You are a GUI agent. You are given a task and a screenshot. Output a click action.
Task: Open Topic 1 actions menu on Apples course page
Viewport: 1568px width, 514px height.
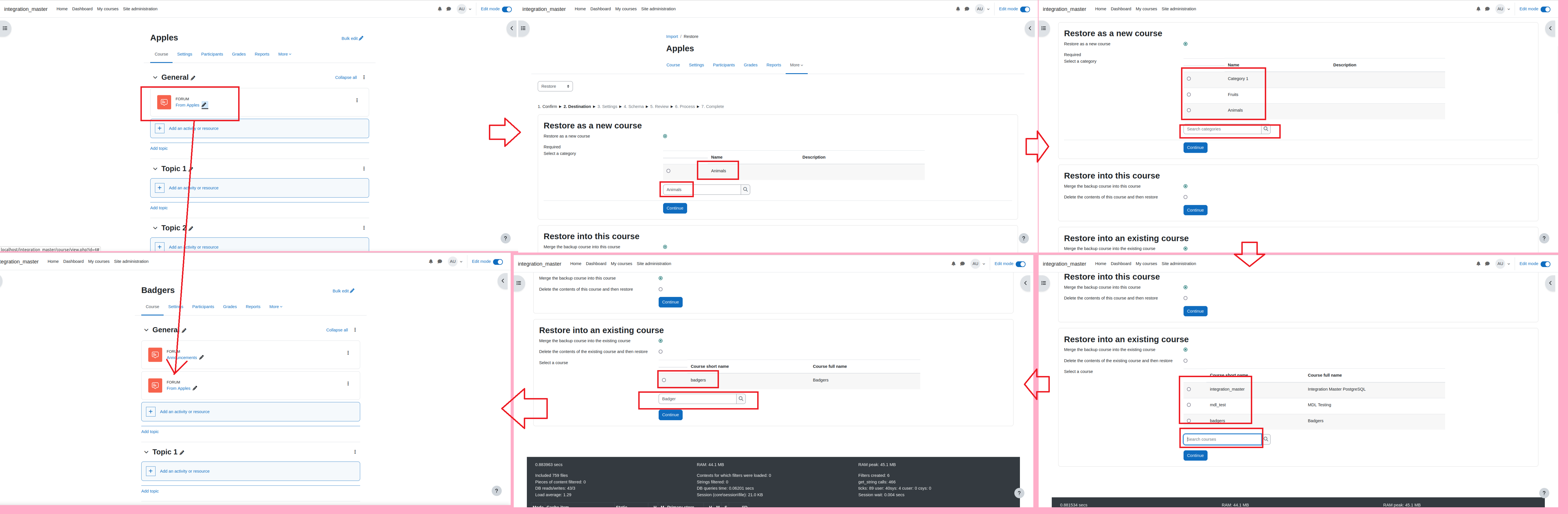[364, 169]
